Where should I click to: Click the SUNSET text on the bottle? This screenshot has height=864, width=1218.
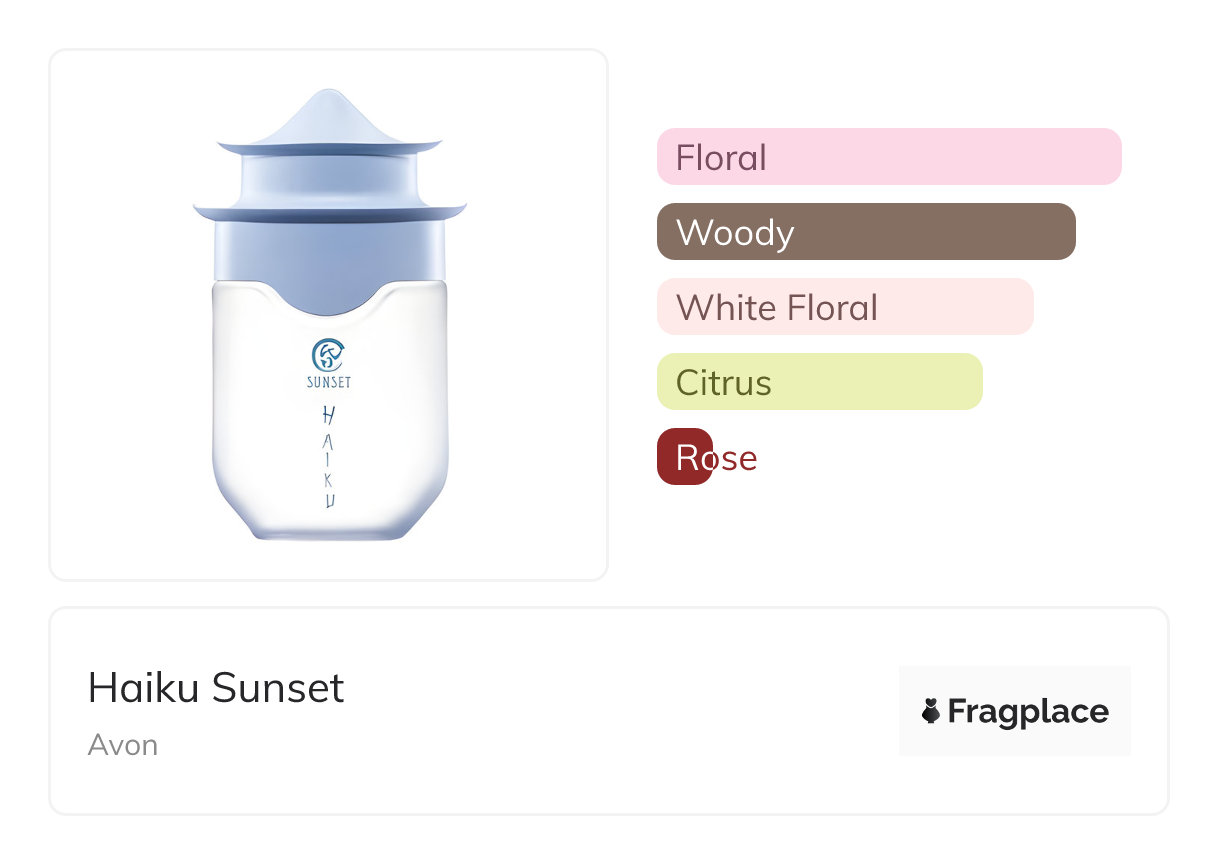point(329,381)
